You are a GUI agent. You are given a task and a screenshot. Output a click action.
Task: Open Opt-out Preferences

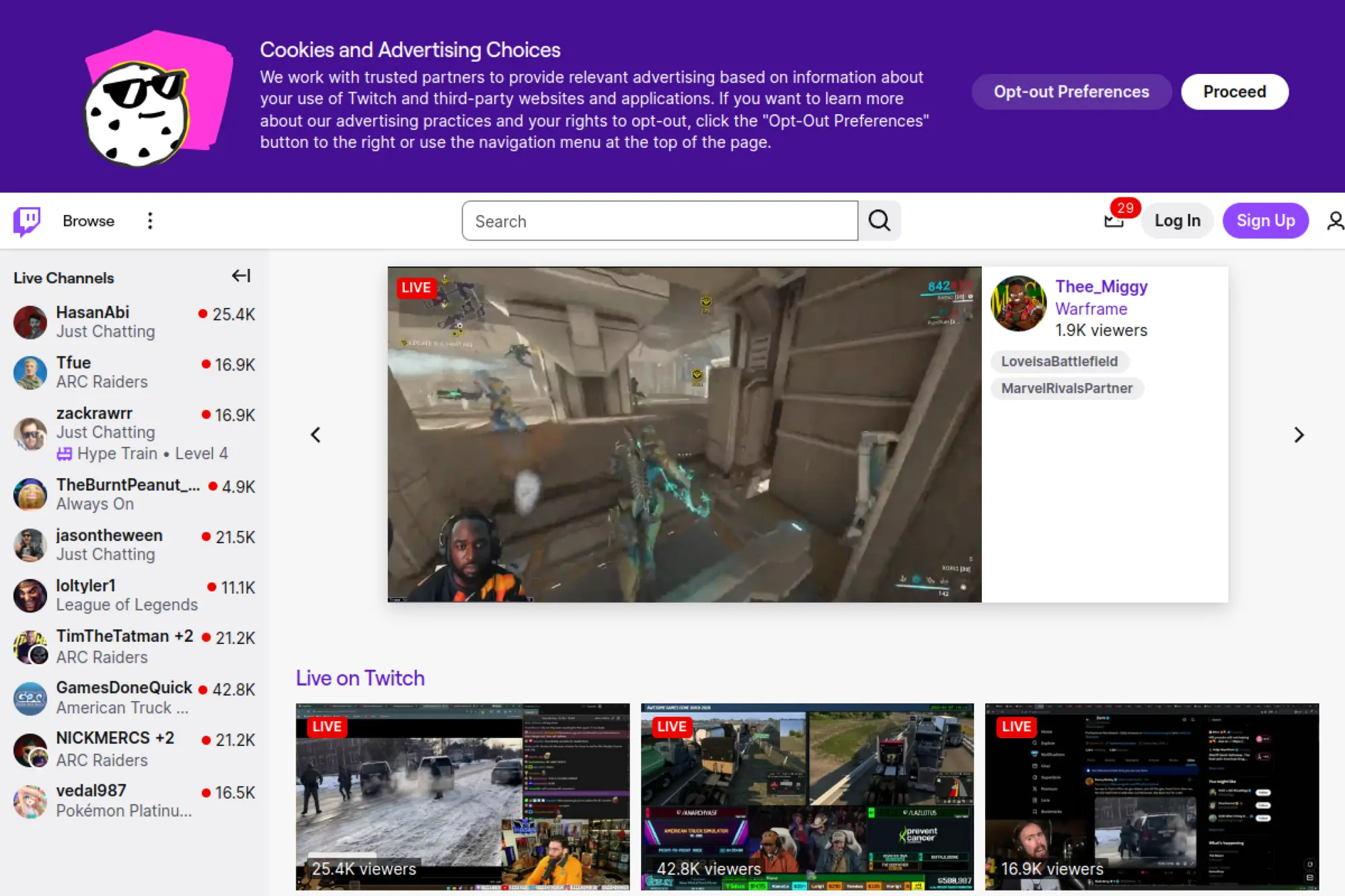coord(1071,91)
